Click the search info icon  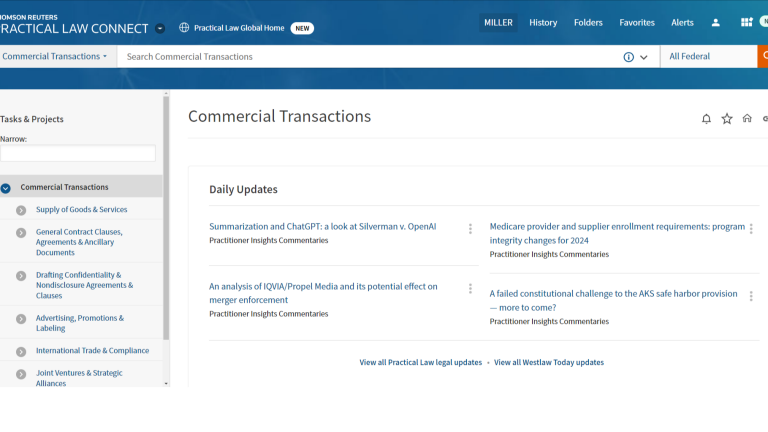tap(629, 57)
